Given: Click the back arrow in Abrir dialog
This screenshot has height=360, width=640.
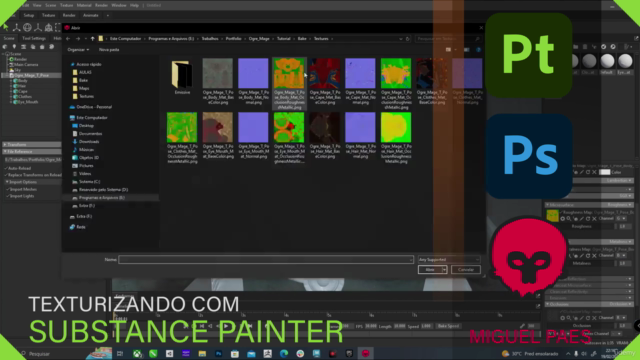Looking at the screenshot, I should 68,39.
